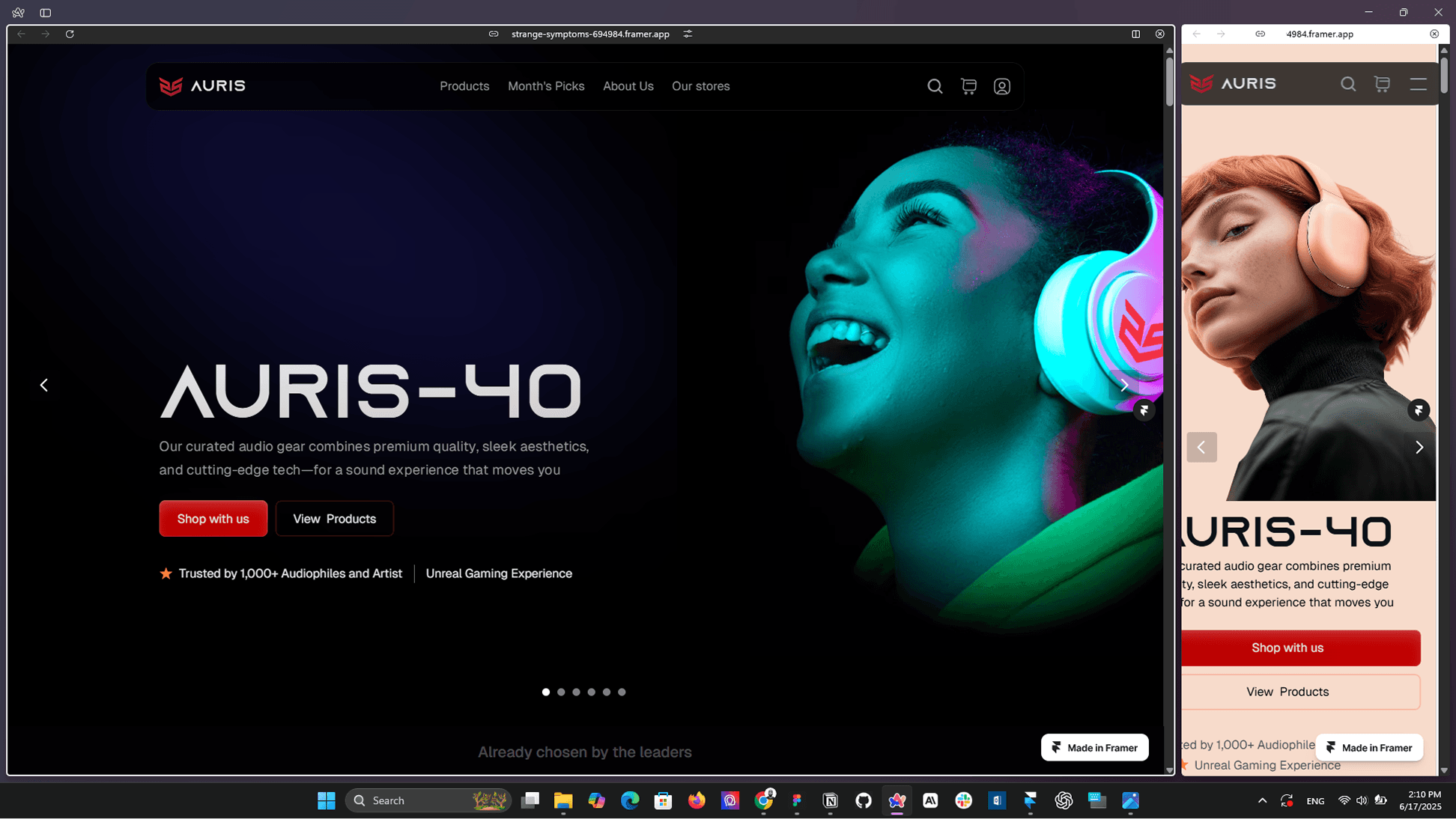
Task: Click the red Shop with us button in the main hero
Action: pos(213,518)
